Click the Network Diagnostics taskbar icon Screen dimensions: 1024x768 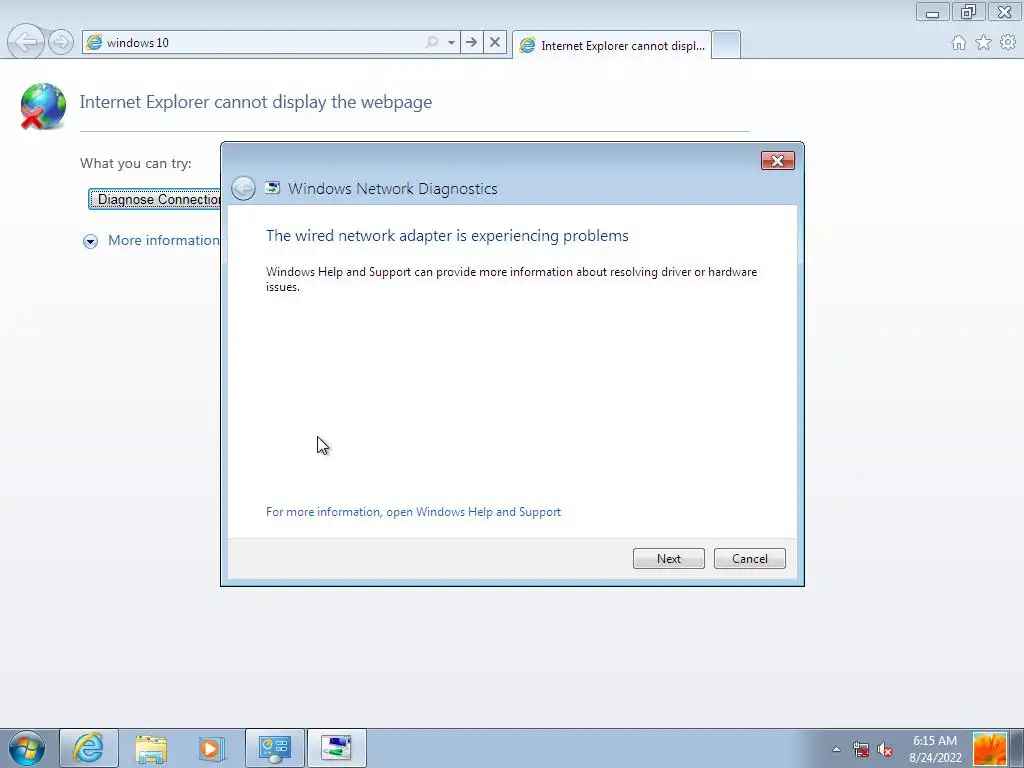click(x=336, y=748)
